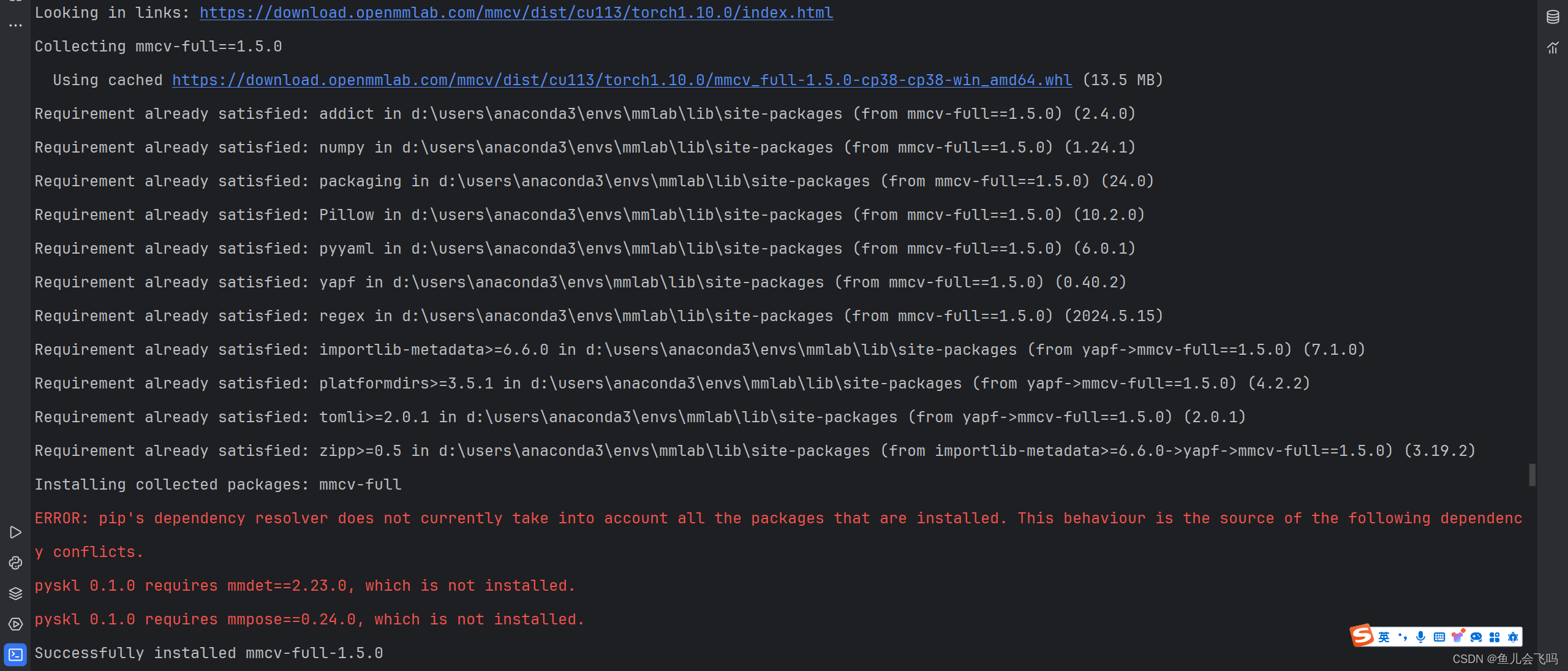This screenshot has height=671, width=1568.
Task: Click the Run tool window play icon
Action: pos(16,533)
